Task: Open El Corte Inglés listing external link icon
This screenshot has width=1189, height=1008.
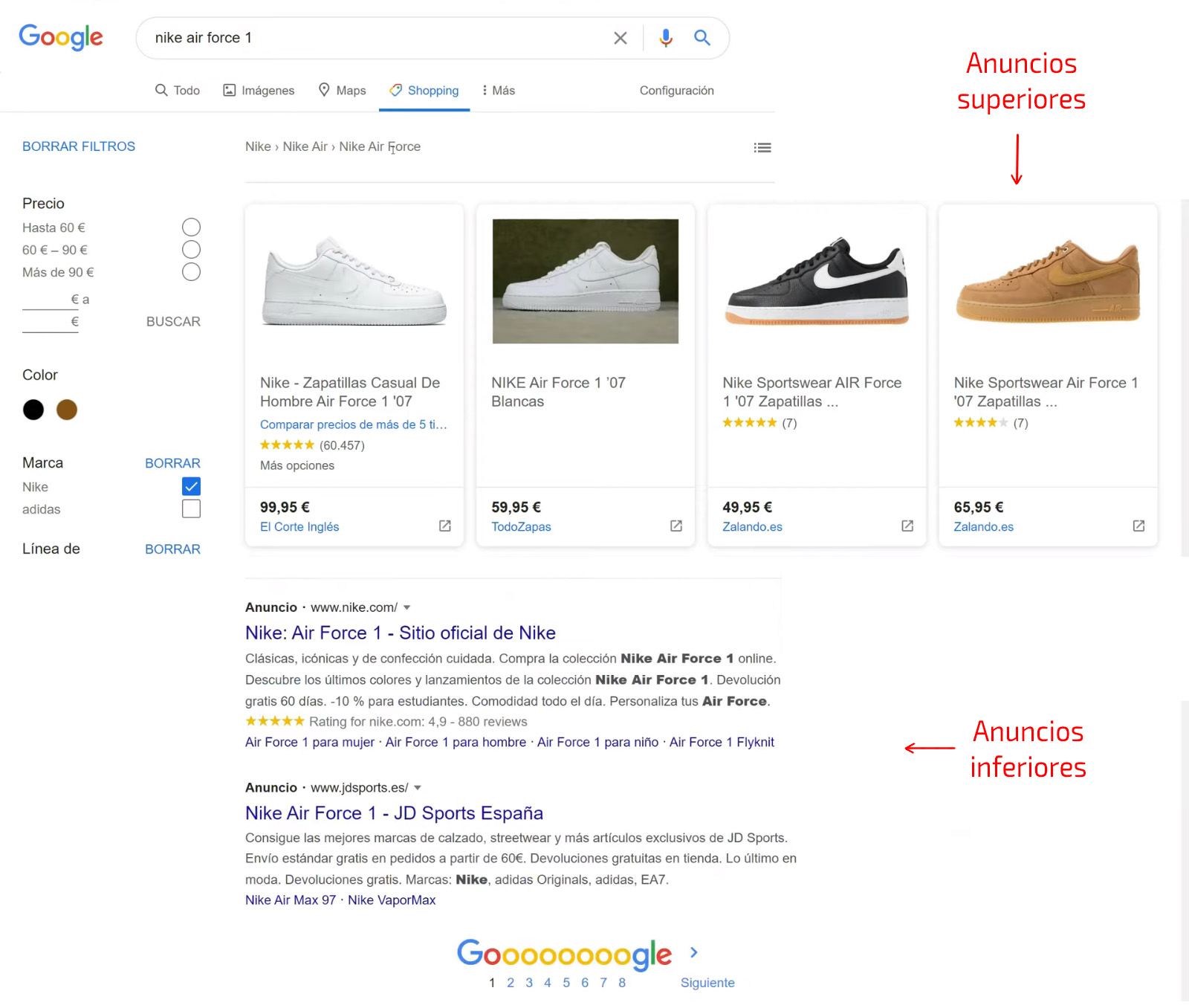Action: (445, 526)
